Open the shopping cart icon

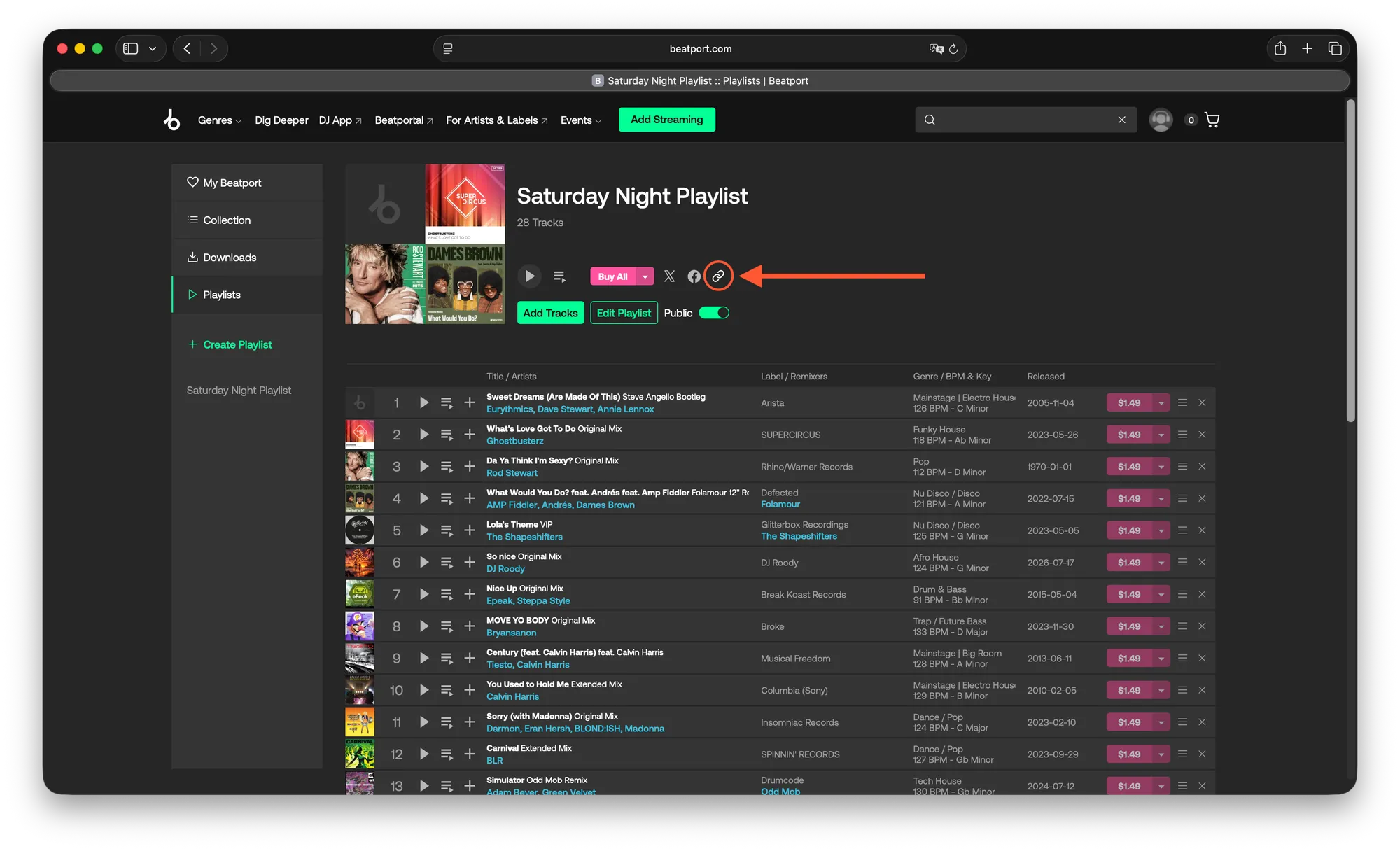click(1212, 120)
